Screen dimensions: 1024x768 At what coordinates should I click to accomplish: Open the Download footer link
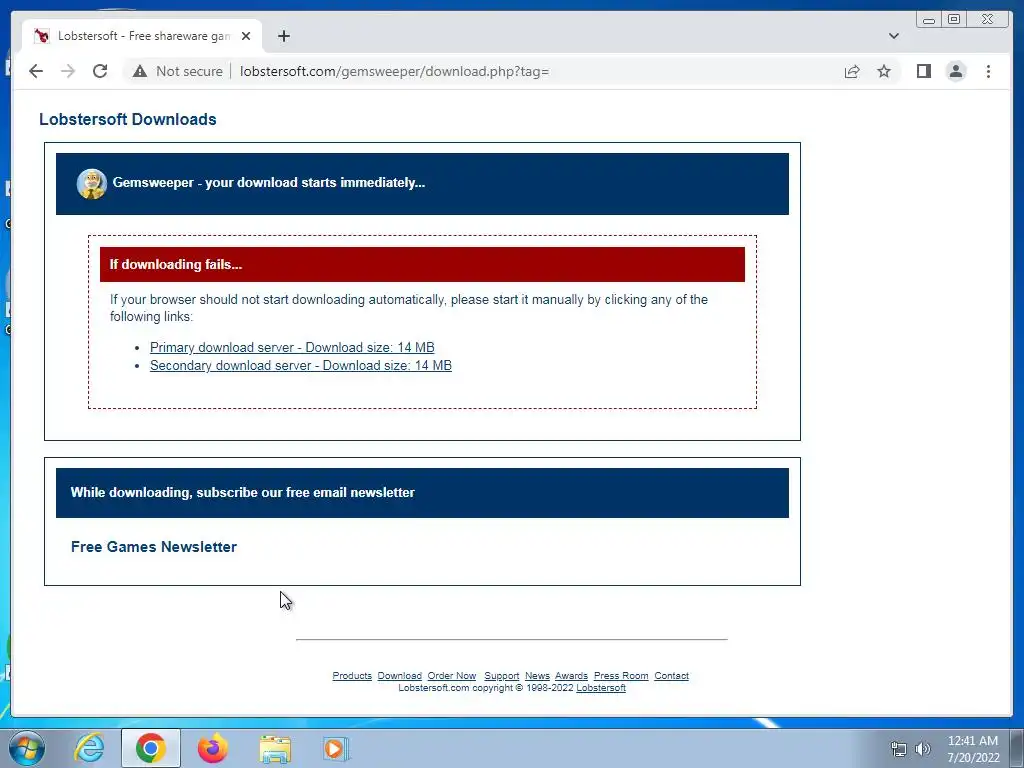(400, 676)
